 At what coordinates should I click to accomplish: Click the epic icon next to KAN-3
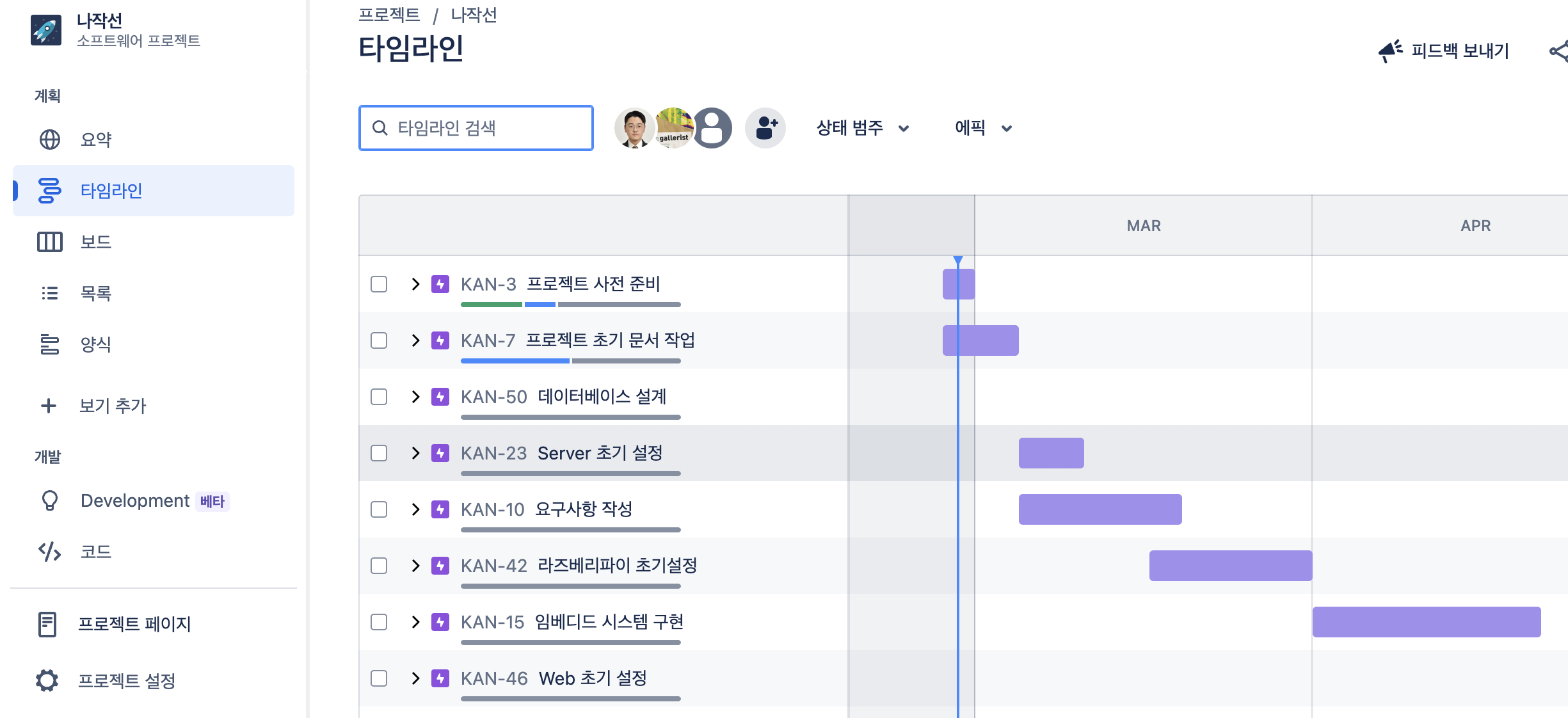click(x=440, y=284)
